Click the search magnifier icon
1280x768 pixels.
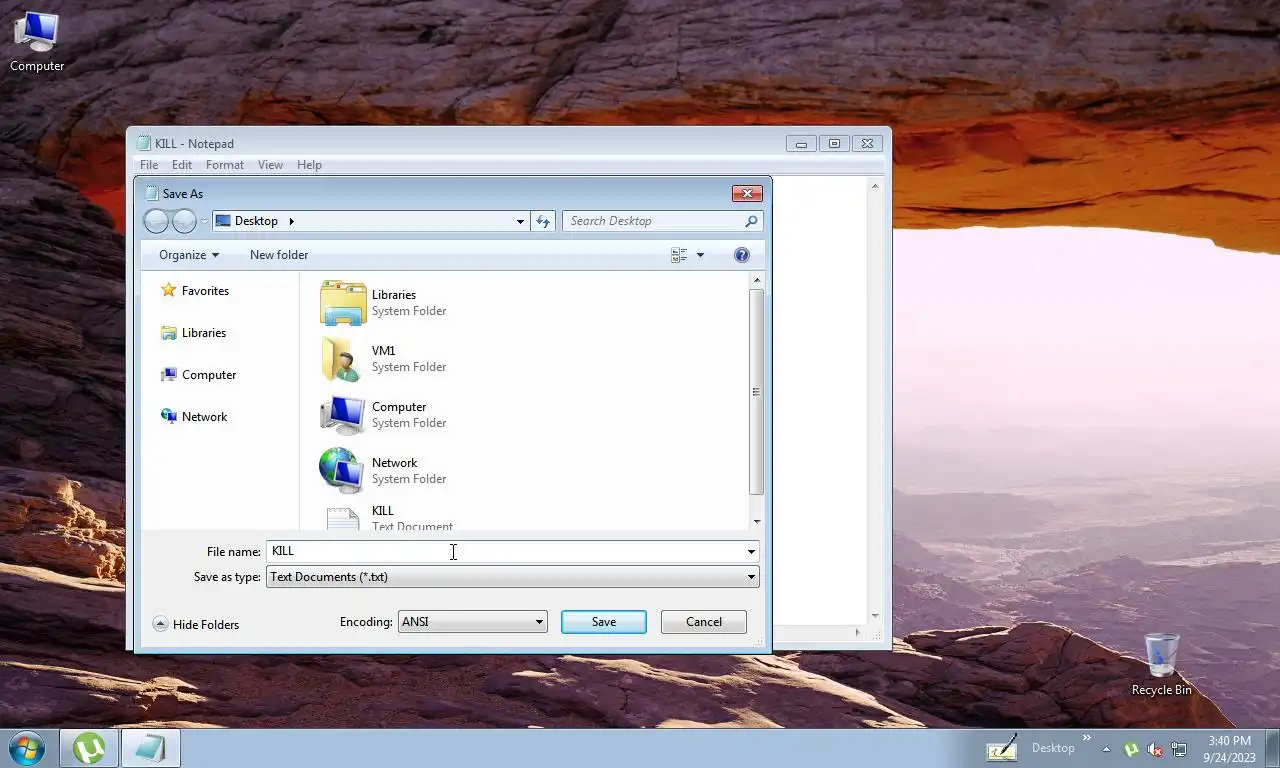pos(751,221)
